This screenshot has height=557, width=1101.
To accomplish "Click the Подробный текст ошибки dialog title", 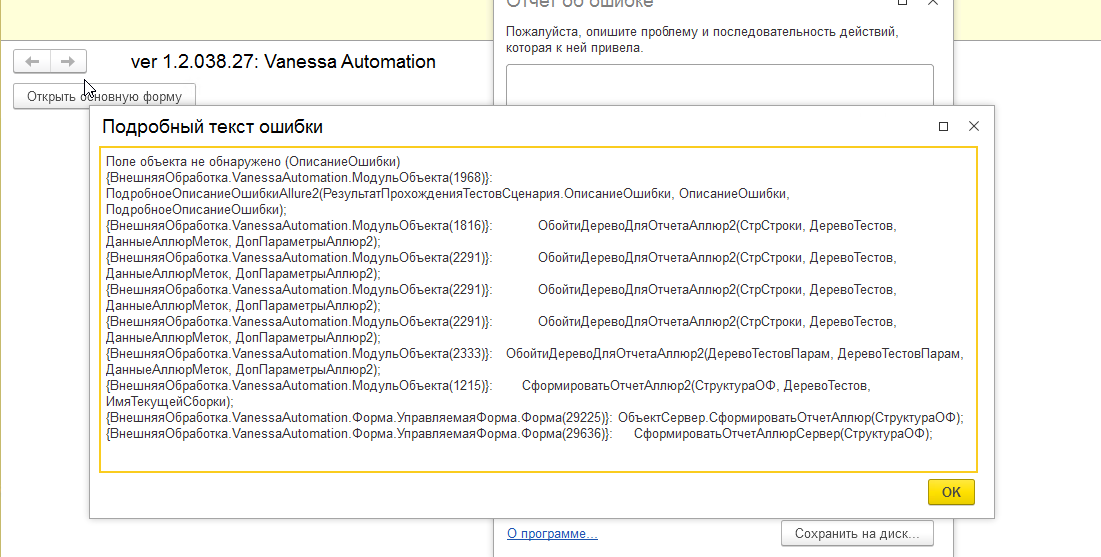I will click(213, 126).
